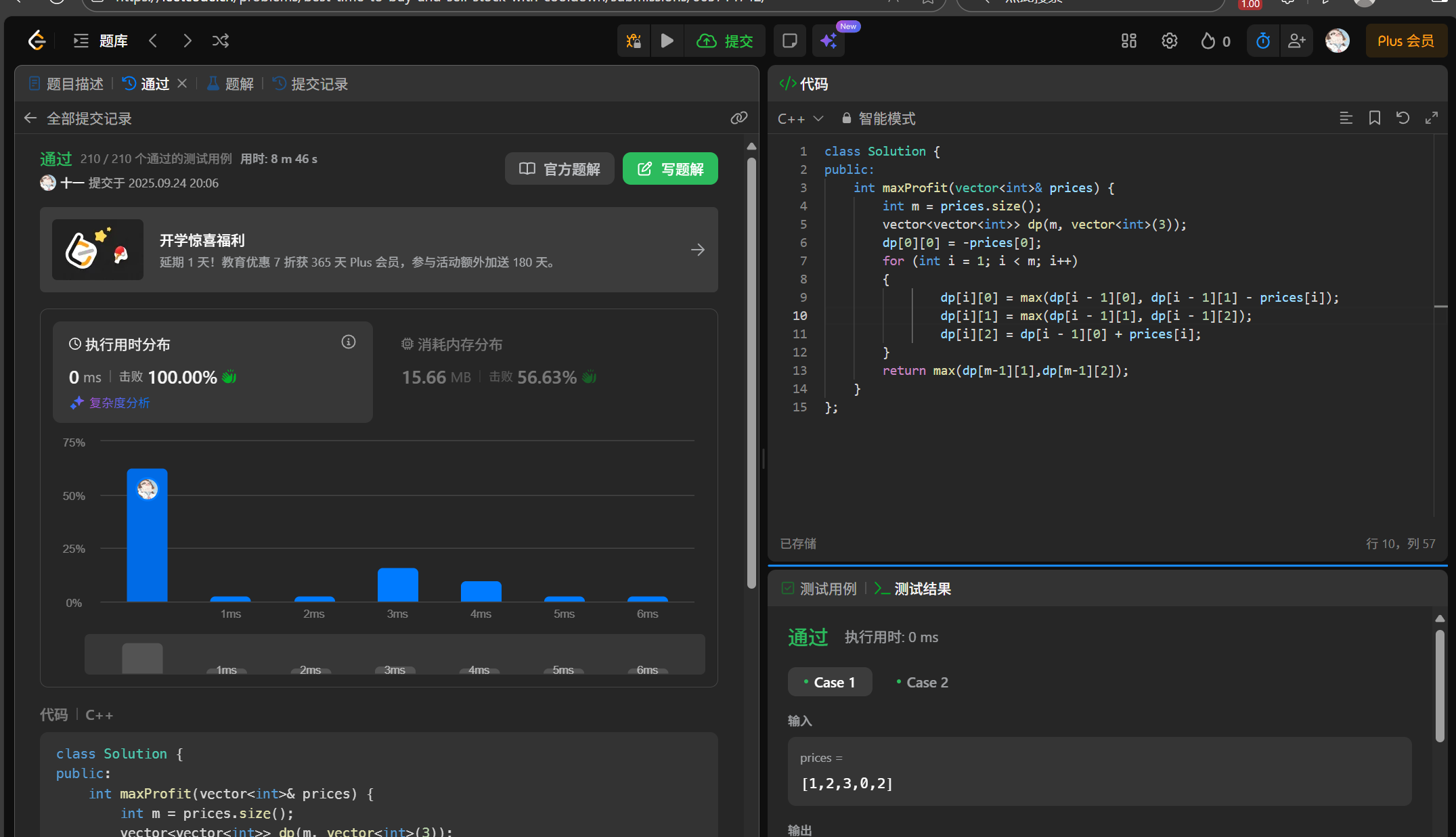Screen dimensions: 1456x837
Task: Switch to the 题解 tab
Action: click(x=231, y=84)
